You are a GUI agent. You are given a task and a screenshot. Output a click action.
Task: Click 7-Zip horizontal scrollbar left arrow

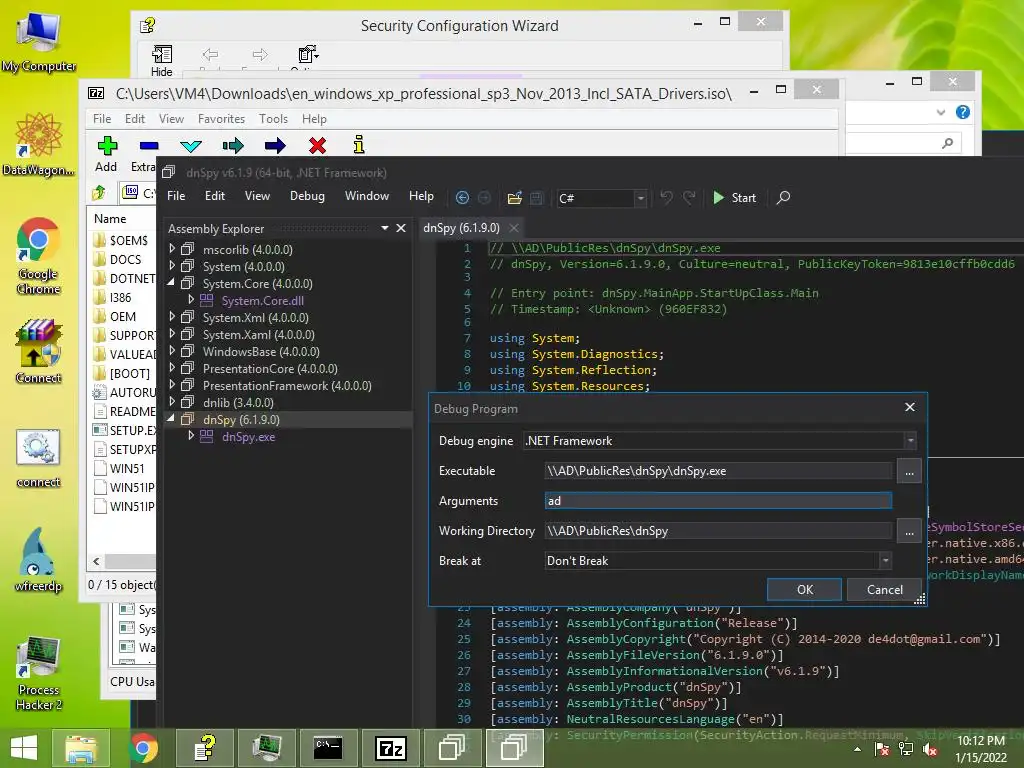(97, 561)
